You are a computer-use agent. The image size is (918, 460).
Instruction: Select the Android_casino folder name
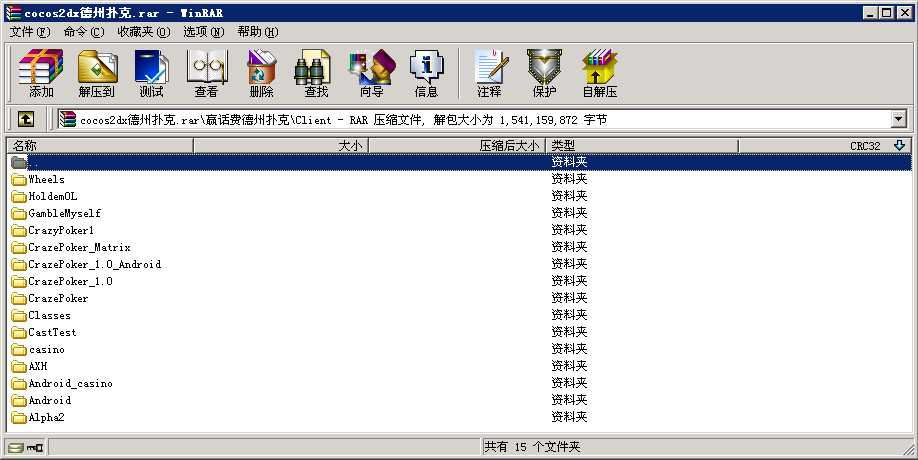[x=70, y=383]
